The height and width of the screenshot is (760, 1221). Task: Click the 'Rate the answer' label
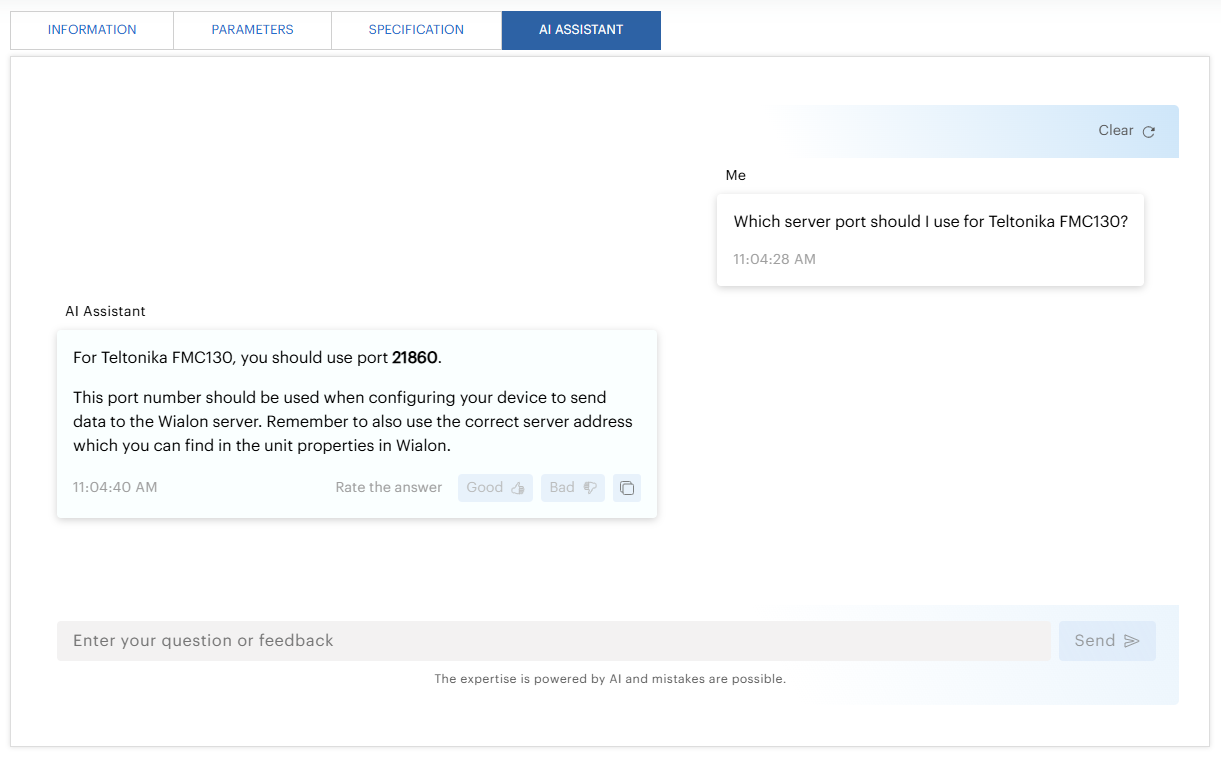pos(388,488)
